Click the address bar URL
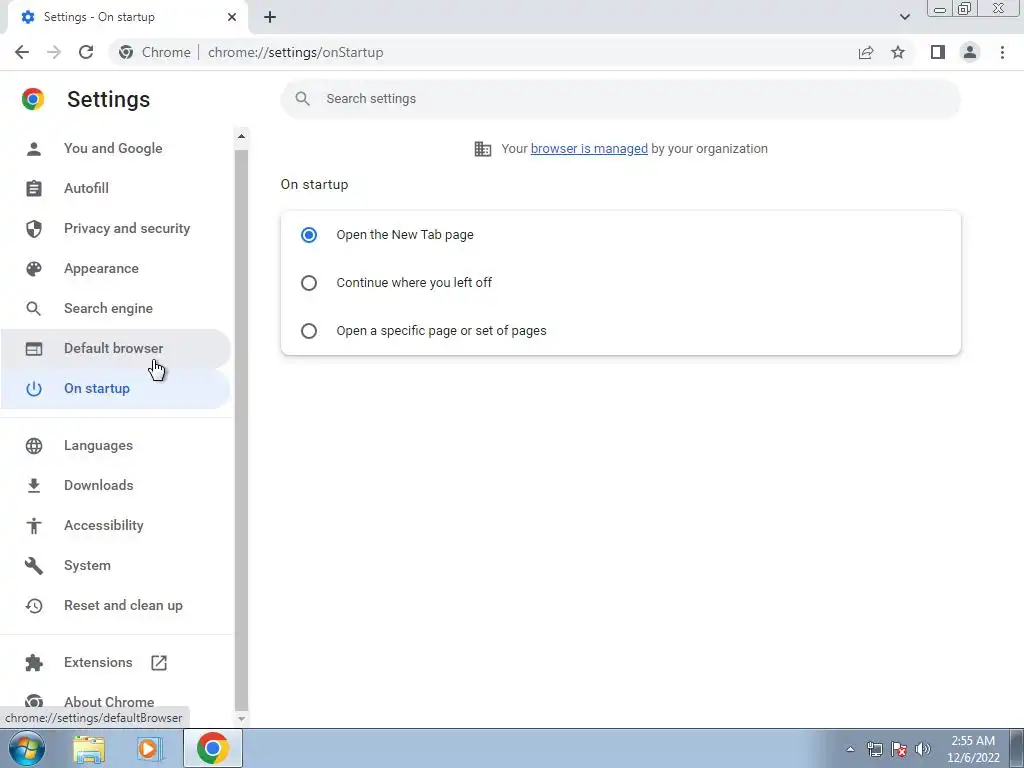The image size is (1024, 768). click(x=295, y=52)
